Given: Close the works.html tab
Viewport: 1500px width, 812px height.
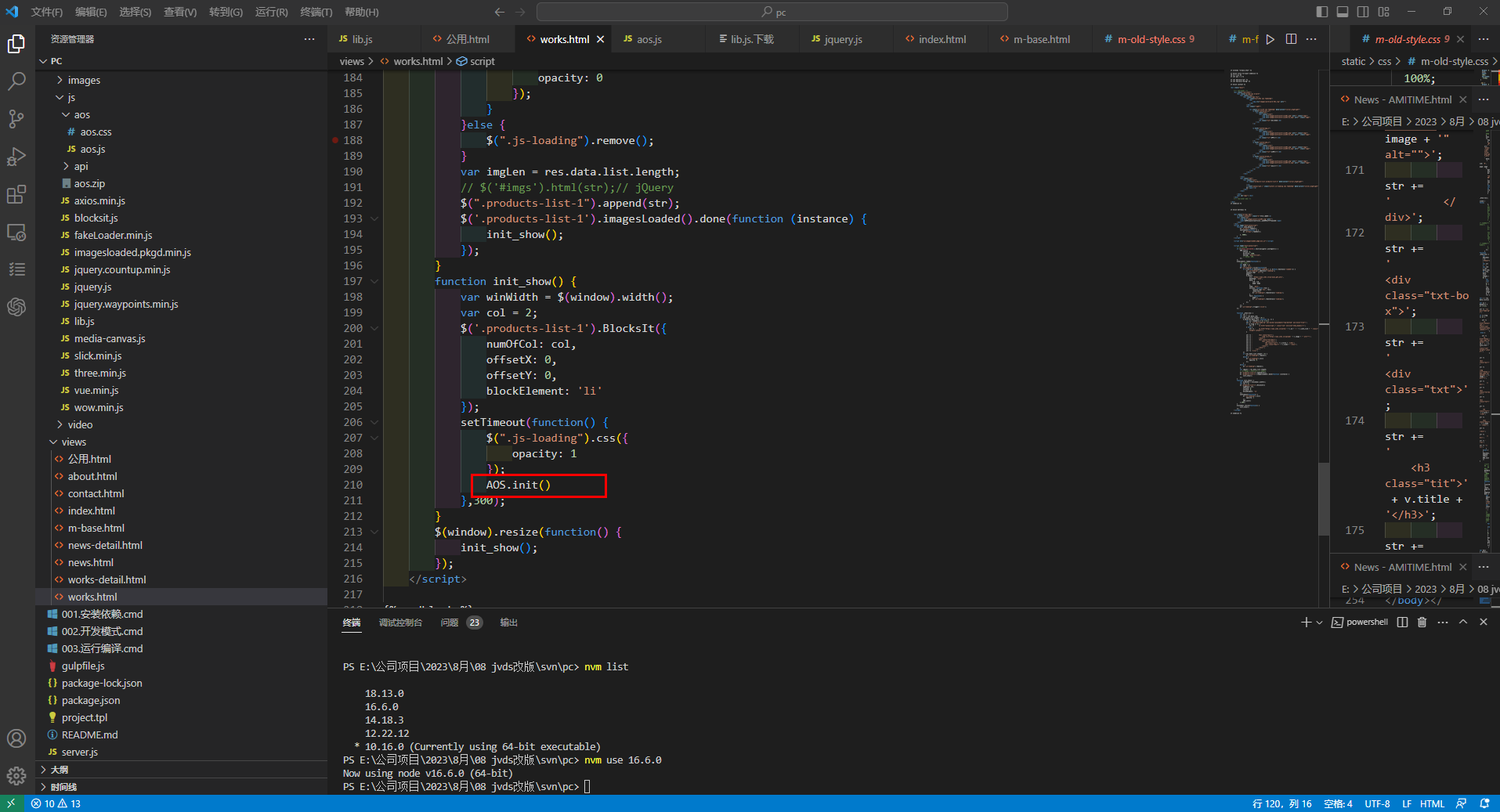Looking at the screenshot, I should [x=601, y=39].
